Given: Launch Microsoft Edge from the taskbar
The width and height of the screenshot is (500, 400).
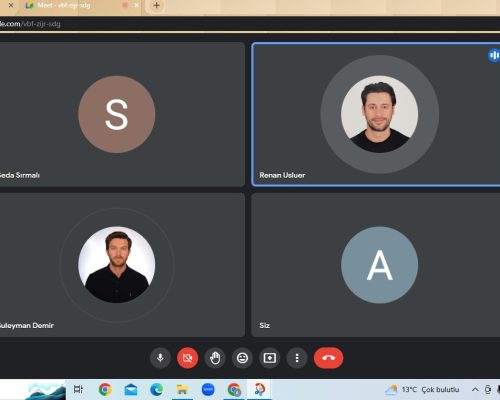Looking at the screenshot, I should [157, 389].
